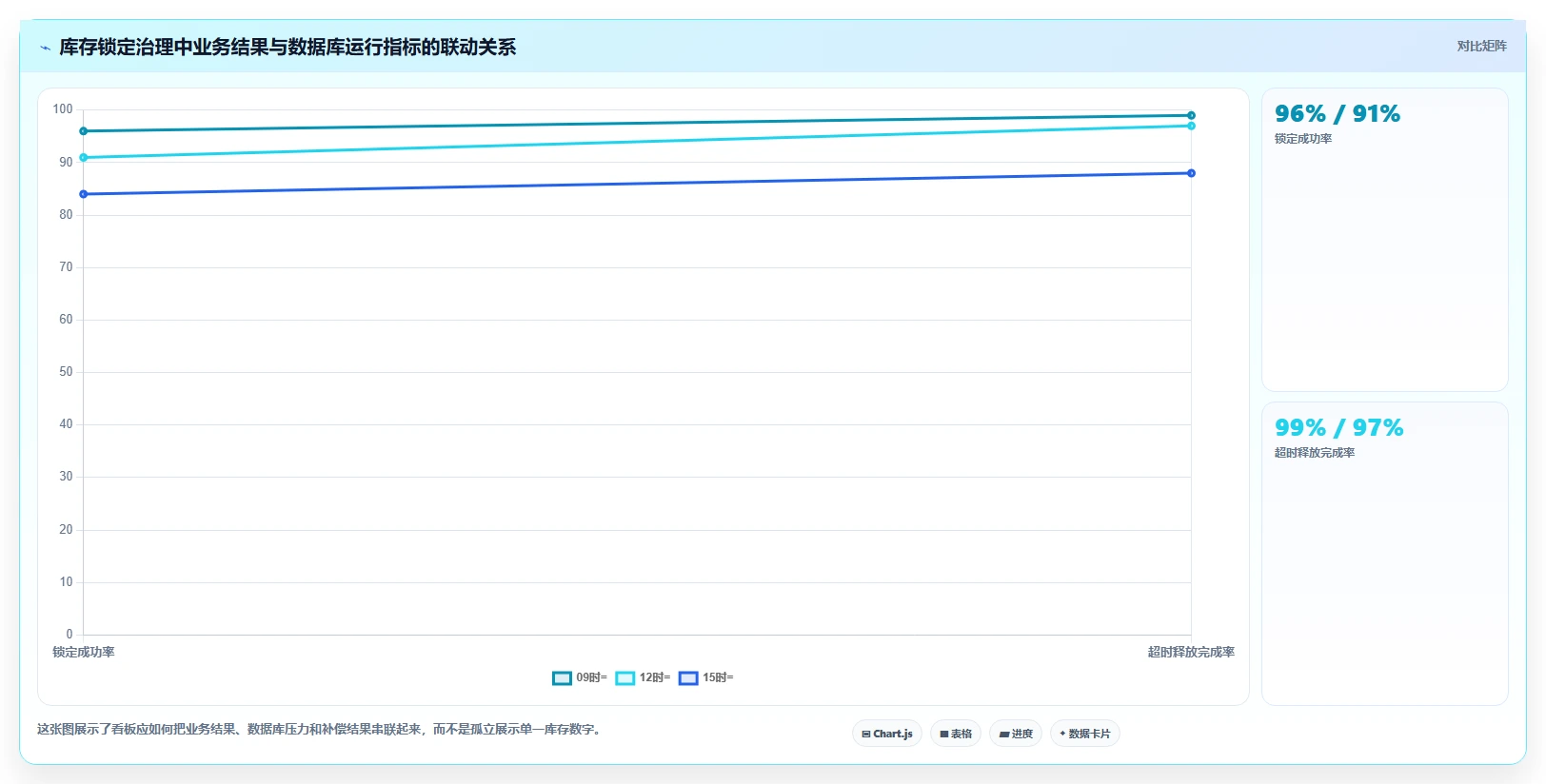Click the 09时= legend label
The width and height of the screenshot is (1546, 784).
(591, 677)
